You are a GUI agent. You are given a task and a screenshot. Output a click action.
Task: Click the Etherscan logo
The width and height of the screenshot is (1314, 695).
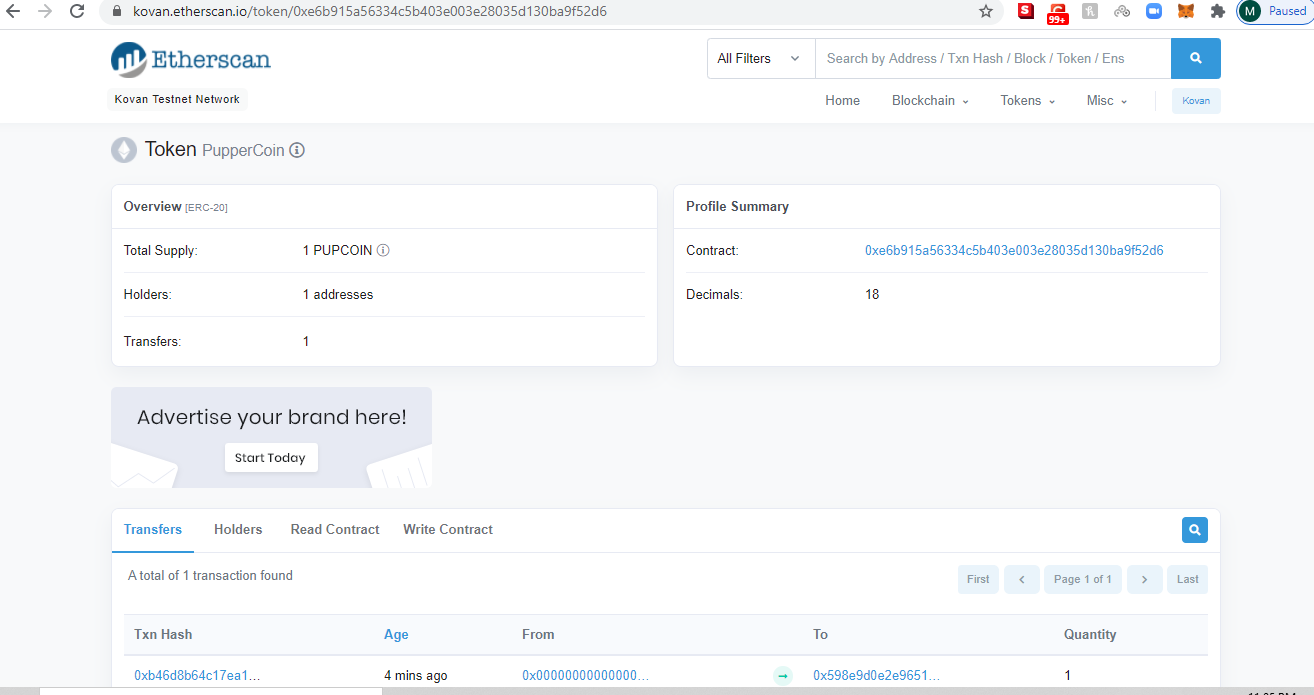click(190, 59)
